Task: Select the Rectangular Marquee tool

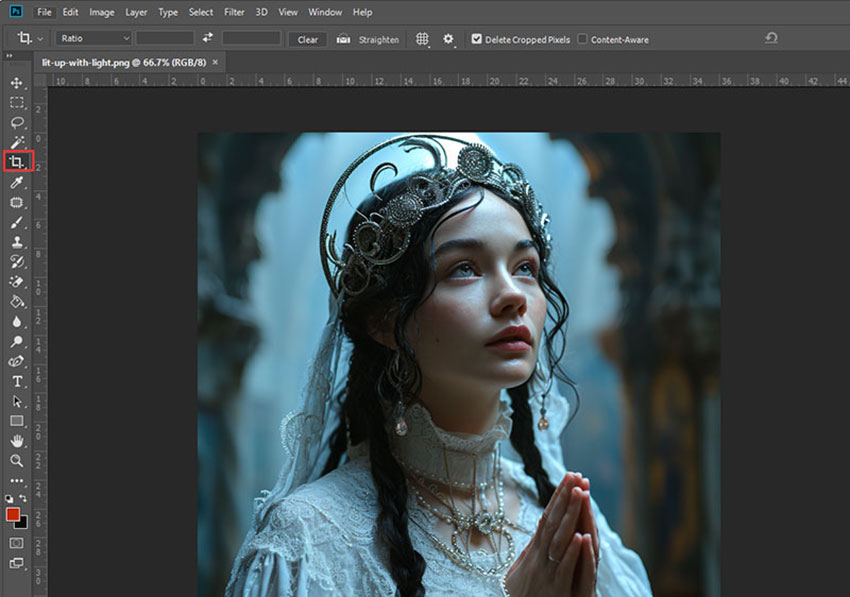Action: click(17, 102)
